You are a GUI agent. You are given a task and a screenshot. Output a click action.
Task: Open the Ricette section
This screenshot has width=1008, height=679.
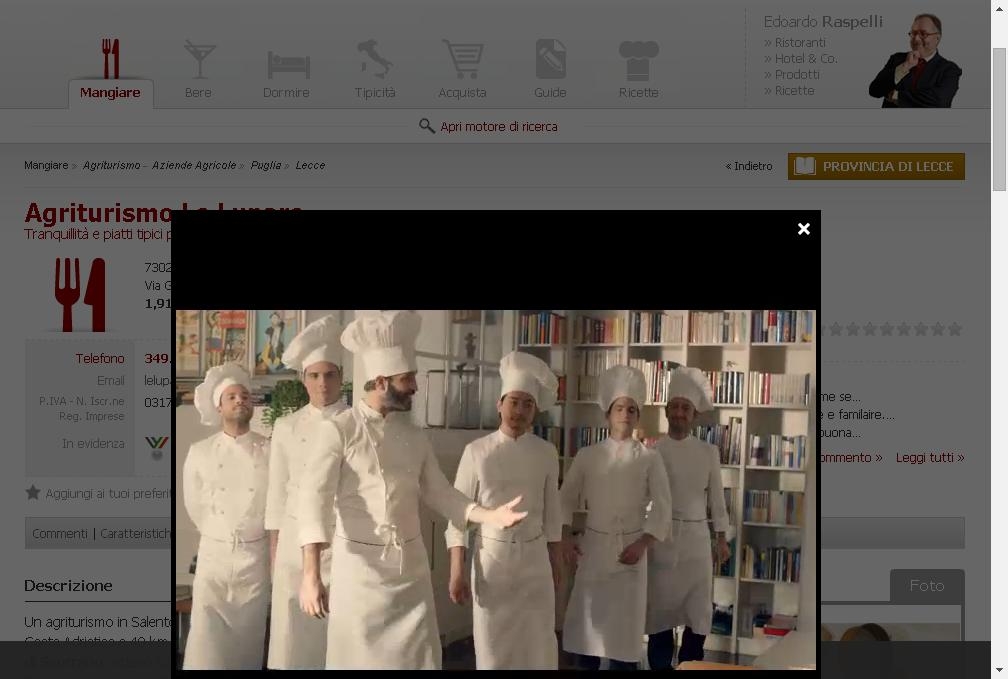(638, 93)
